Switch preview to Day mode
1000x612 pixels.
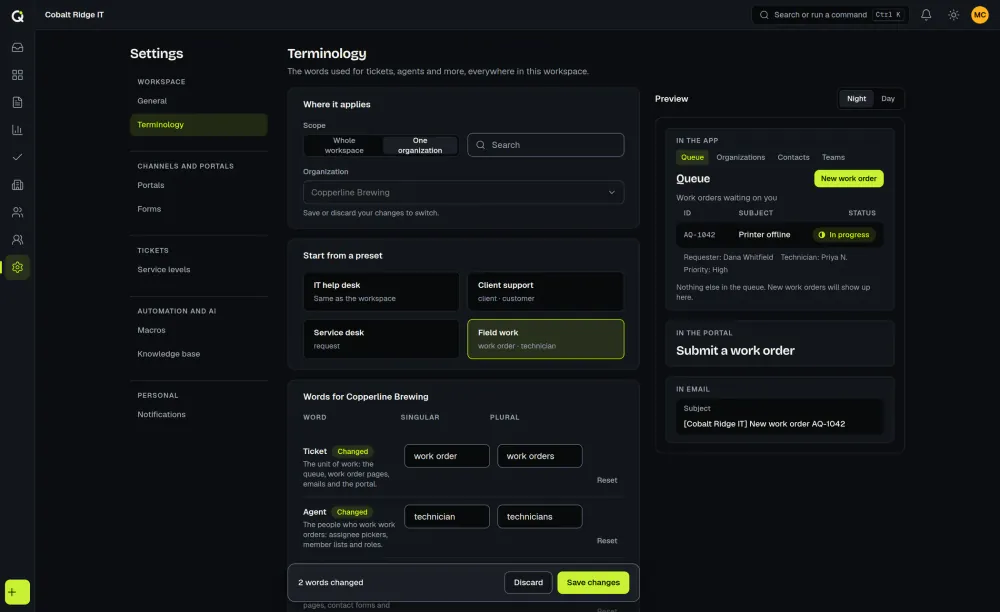[x=888, y=99]
